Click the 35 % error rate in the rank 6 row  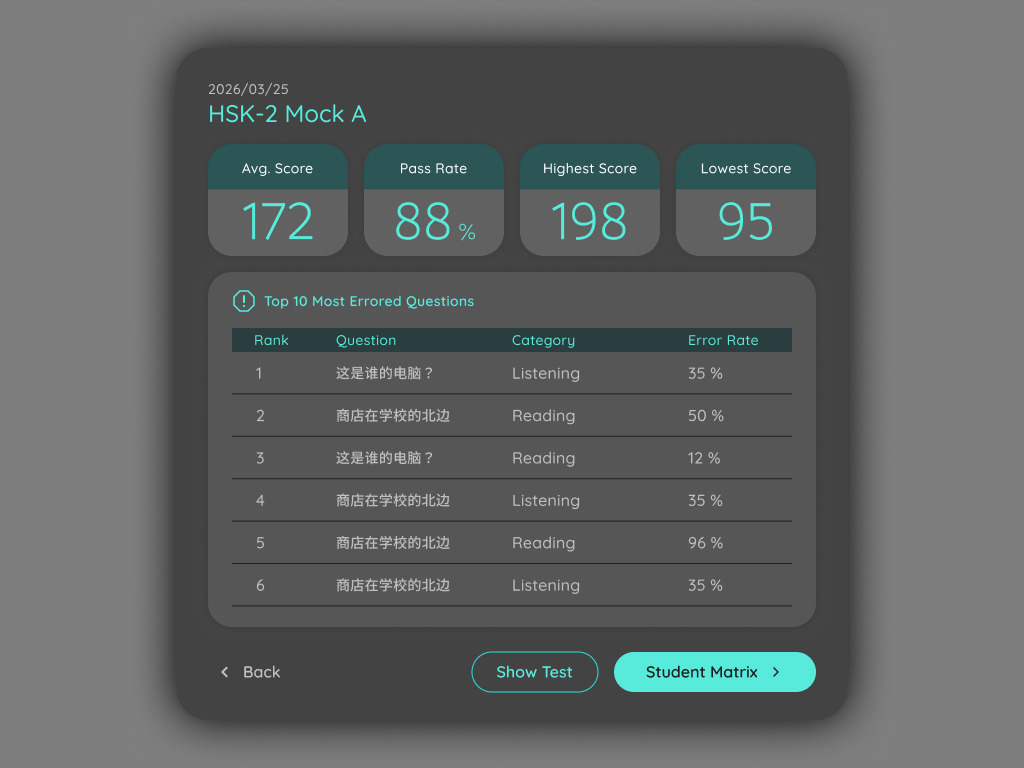pos(705,586)
